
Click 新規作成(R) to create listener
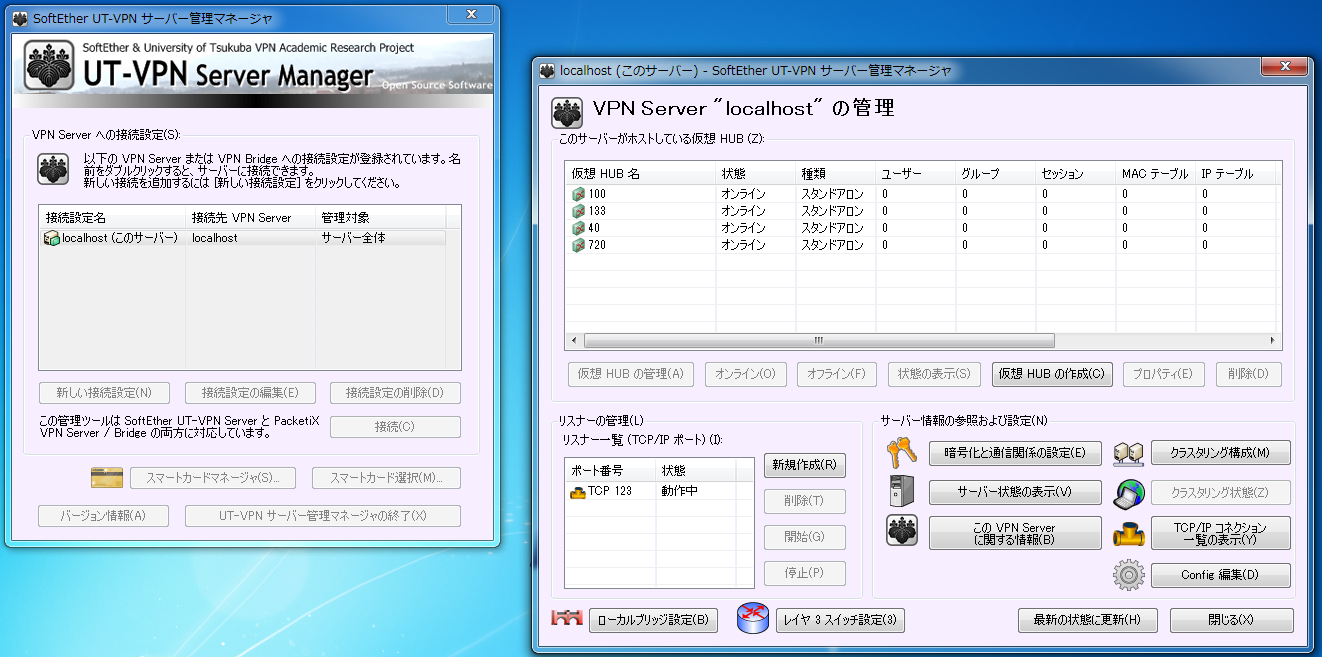point(804,465)
